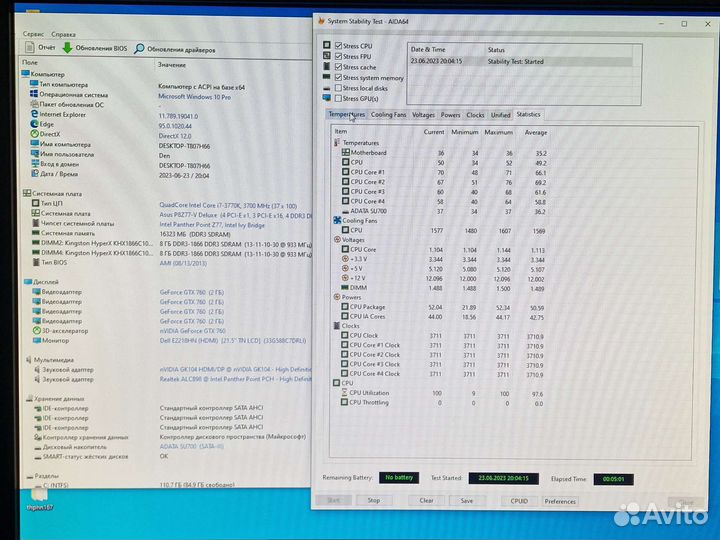The image size is (720, 540).
Task: Click the Preferences button
Action: pyautogui.click(x=560, y=501)
